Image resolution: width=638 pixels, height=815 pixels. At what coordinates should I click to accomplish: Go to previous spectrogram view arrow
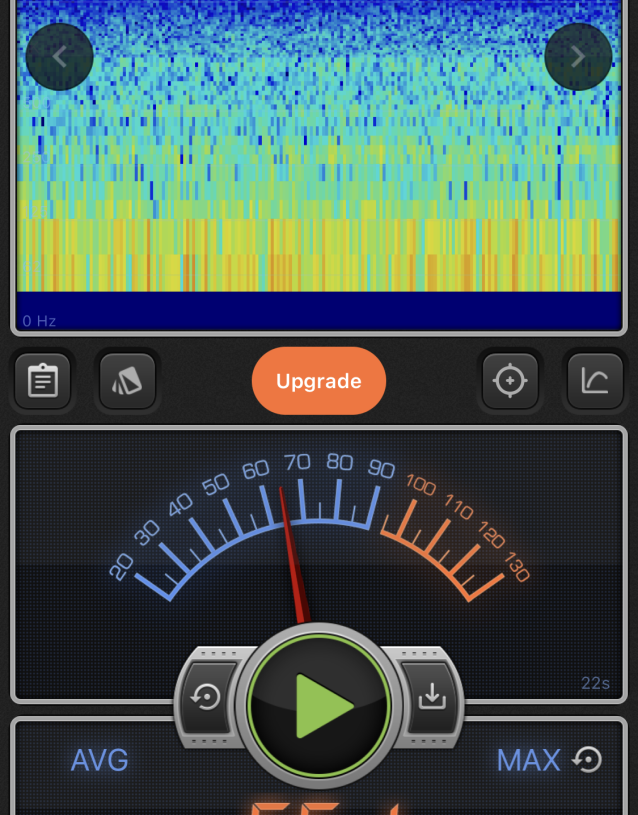60,57
